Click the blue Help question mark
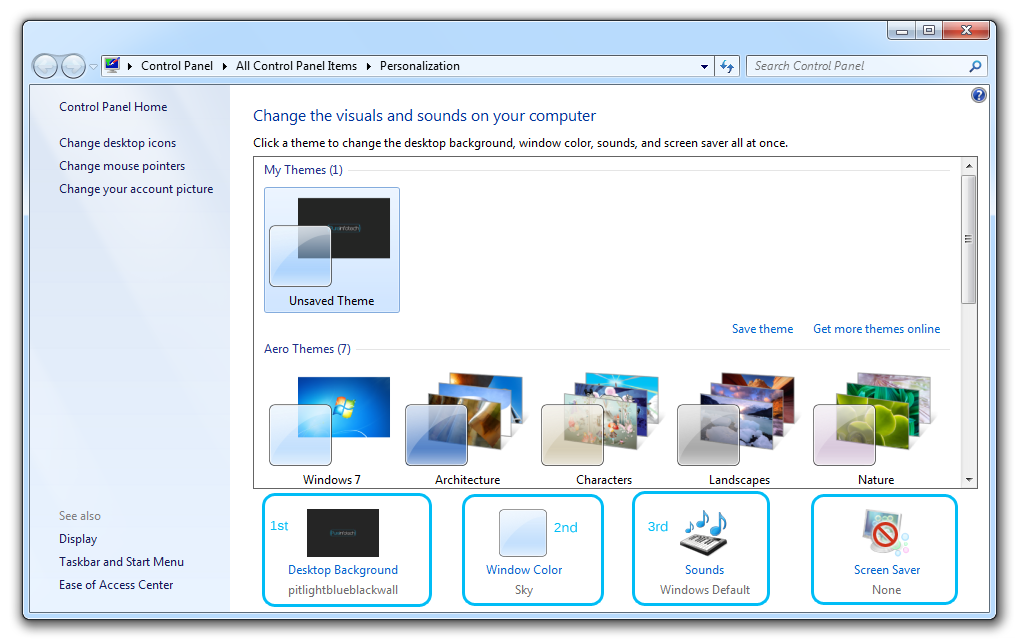1022x641 pixels. [978, 95]
